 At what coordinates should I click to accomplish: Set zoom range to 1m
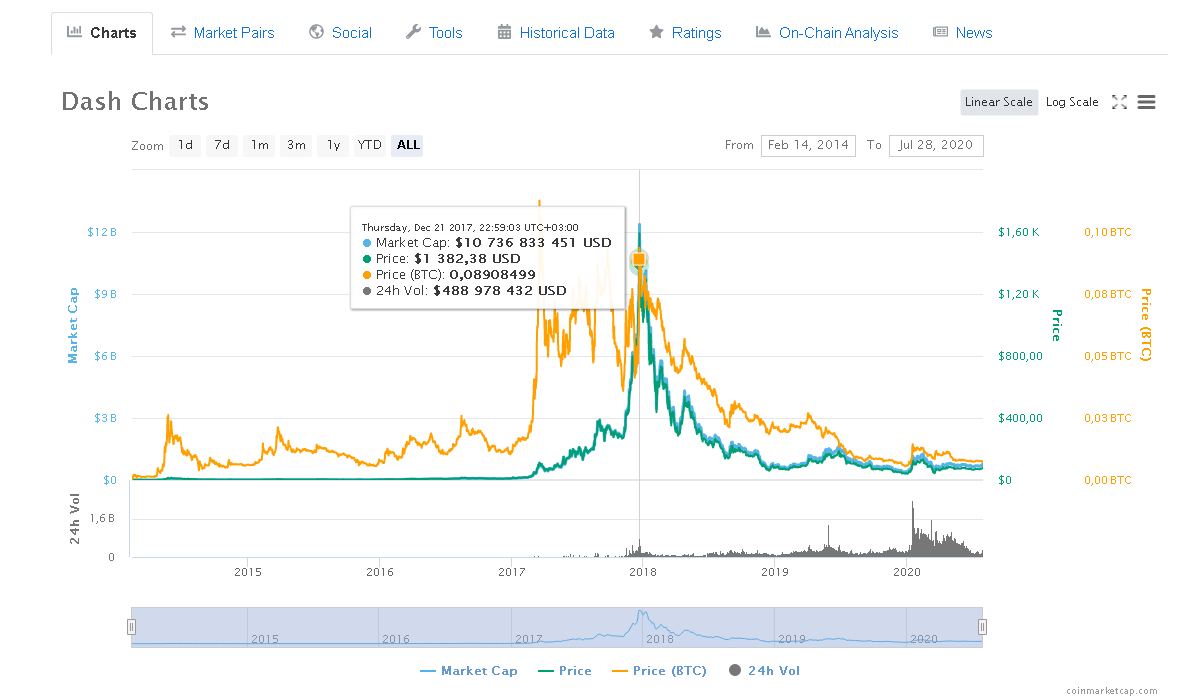260,145
